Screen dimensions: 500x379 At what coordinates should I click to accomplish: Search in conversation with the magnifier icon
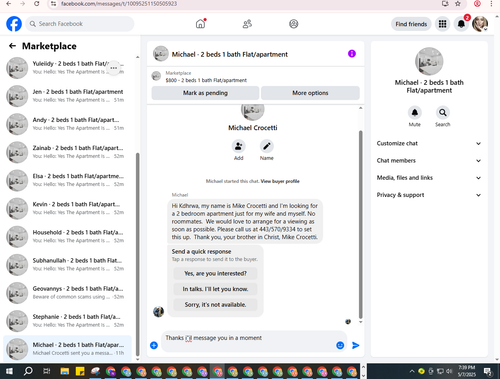[x=443, y=113]
